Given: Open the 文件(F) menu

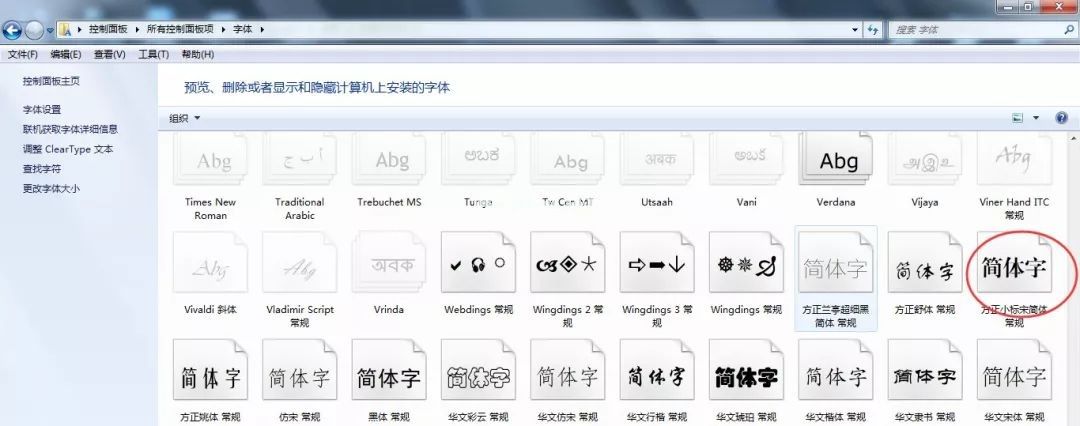Looking at the screenshot, I should (x=22, y=54).
